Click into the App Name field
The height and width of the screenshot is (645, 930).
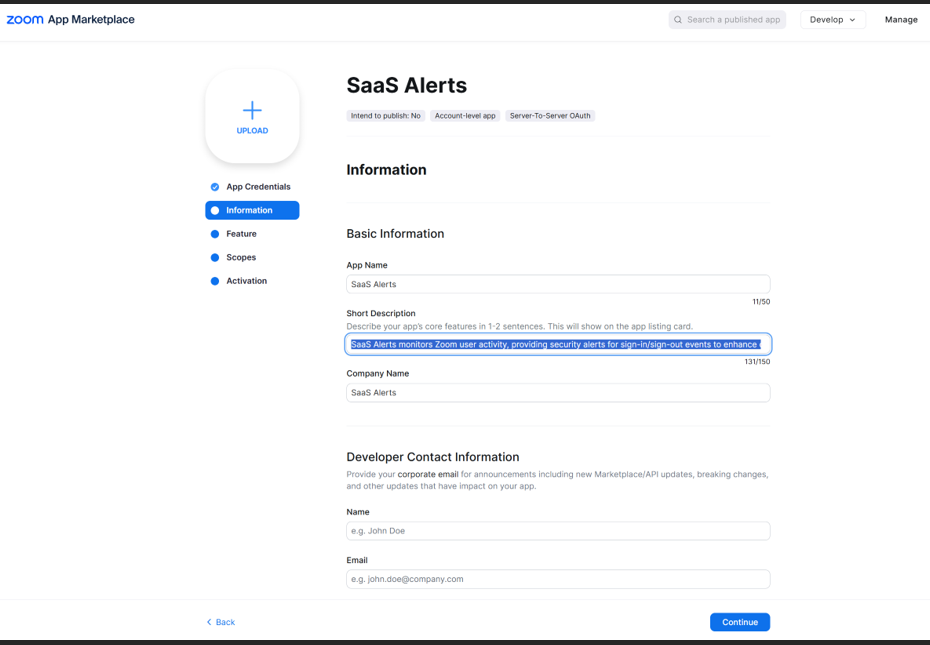coord(558,284)
